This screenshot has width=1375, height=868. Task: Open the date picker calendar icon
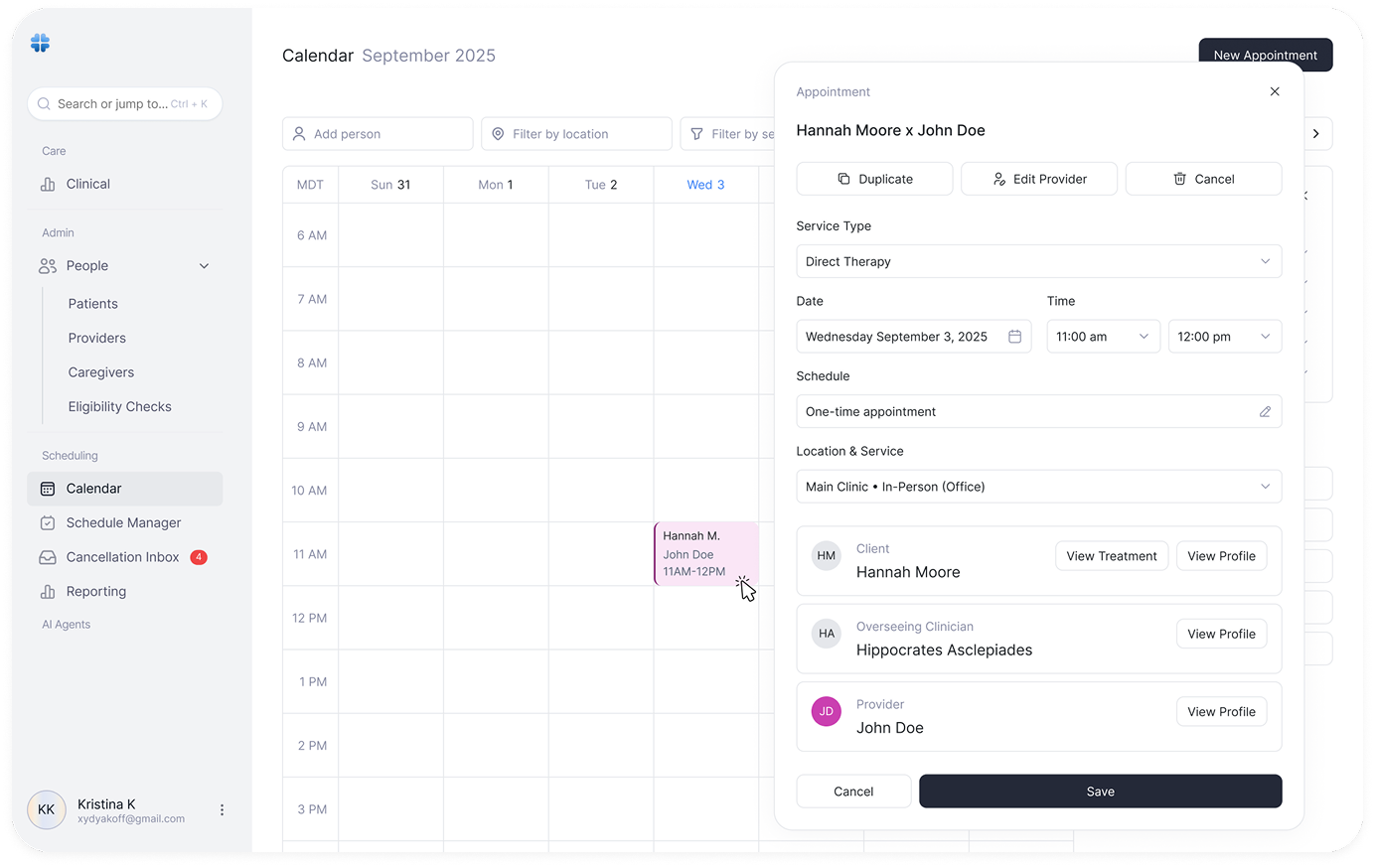pyautogui.click(x=1014, y=337)
